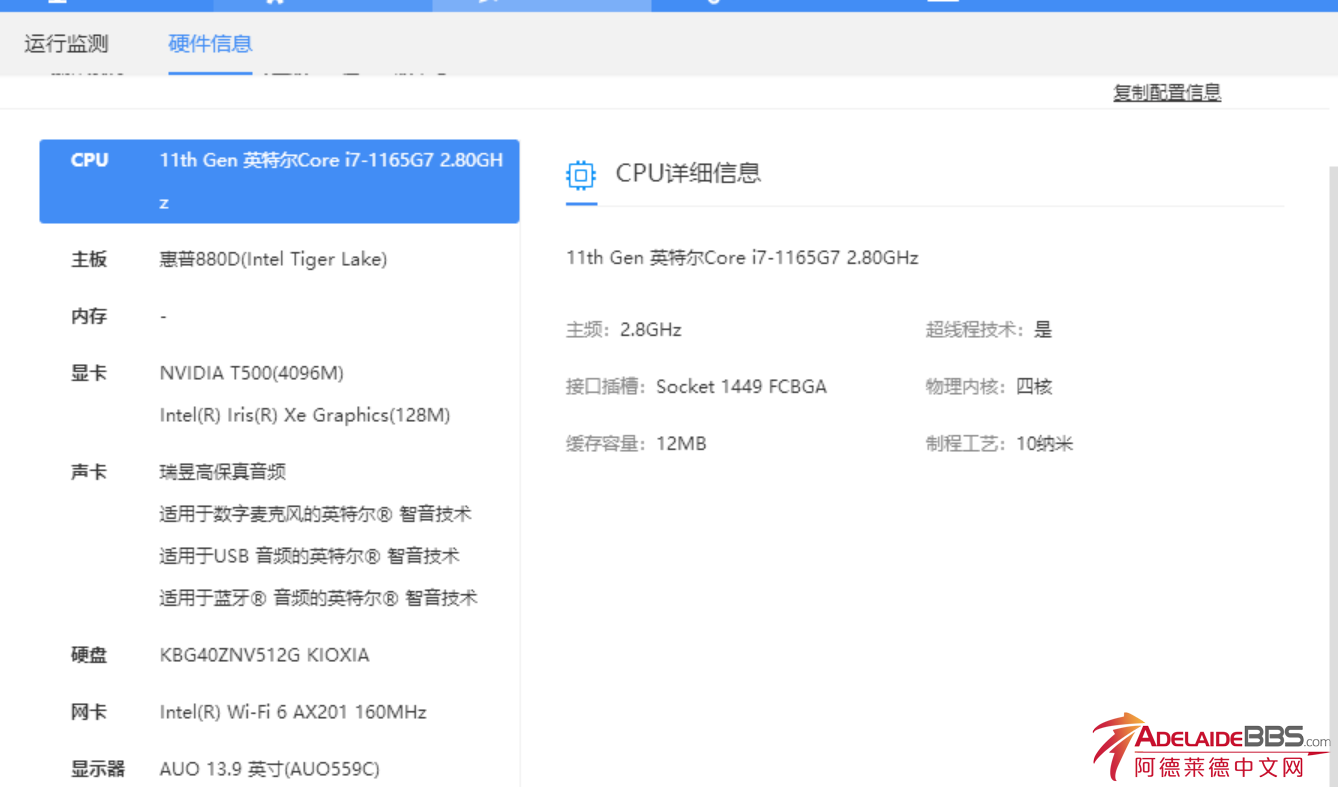Click 适用于USB 音频的英特尔 智音技术 line
The image size is (1338, 787).
(309, 556)
